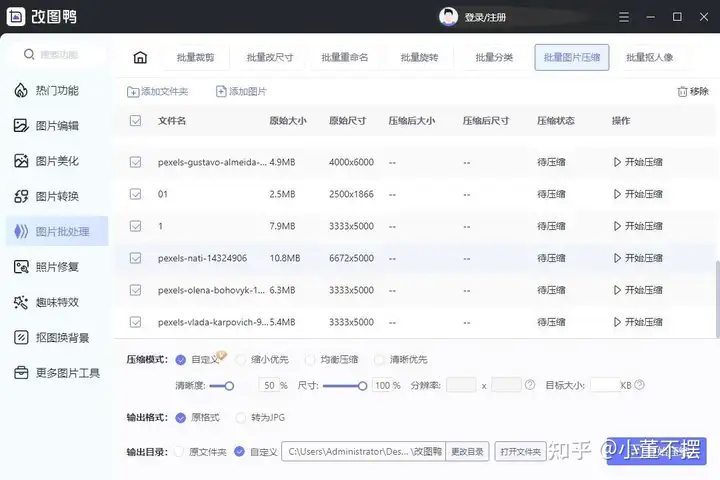Click the 目标大小 KB input field
This screenshot has width=720, height=480.
coord(604,385)
